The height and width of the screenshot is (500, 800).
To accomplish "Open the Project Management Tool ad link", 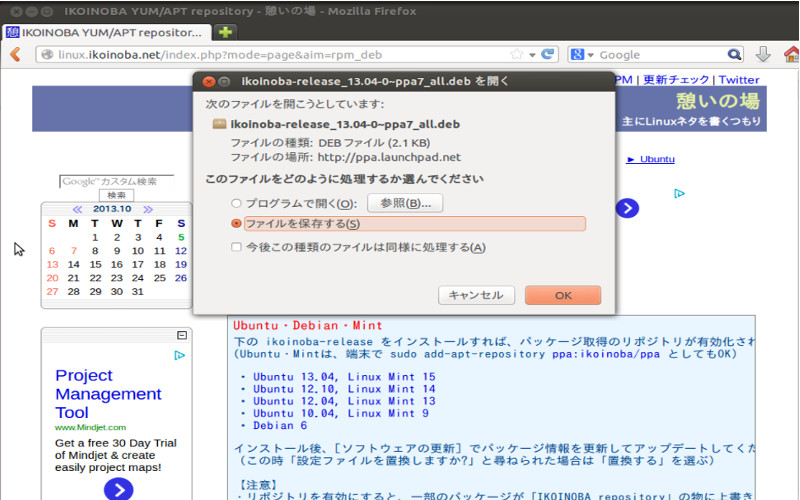I will click(108, 394).
